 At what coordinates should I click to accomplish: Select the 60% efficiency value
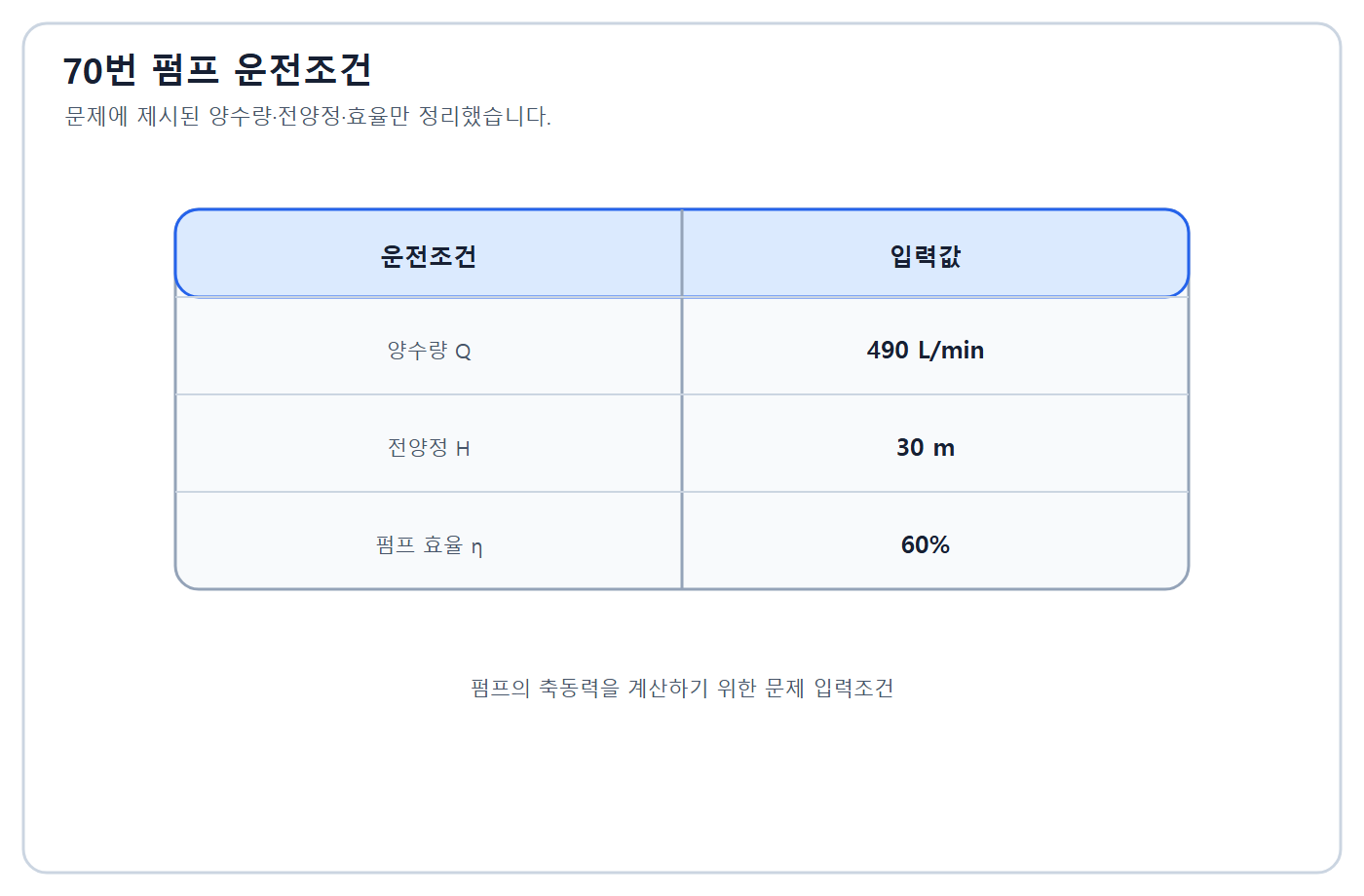click(x=926, y=545)
